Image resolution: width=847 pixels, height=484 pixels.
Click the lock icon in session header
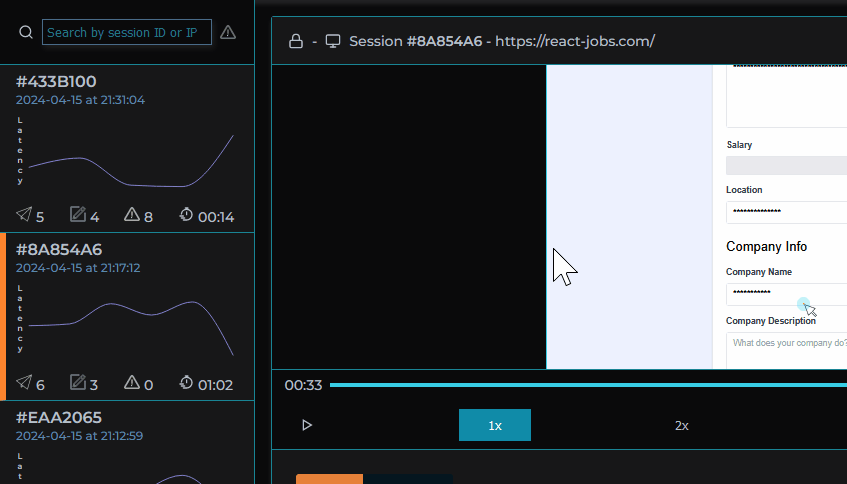(x=295, y=41)
